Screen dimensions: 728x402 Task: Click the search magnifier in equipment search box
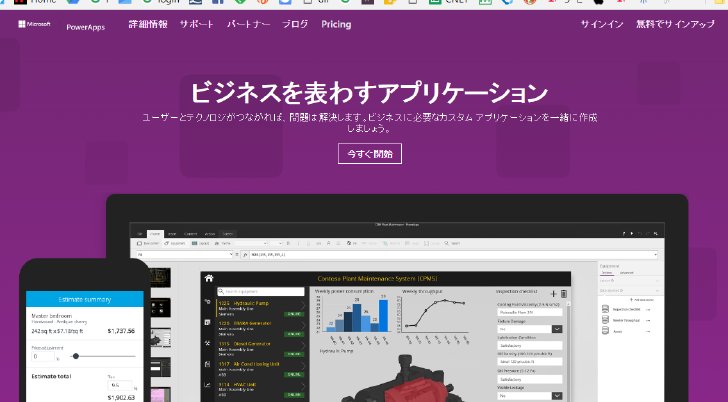221,292
